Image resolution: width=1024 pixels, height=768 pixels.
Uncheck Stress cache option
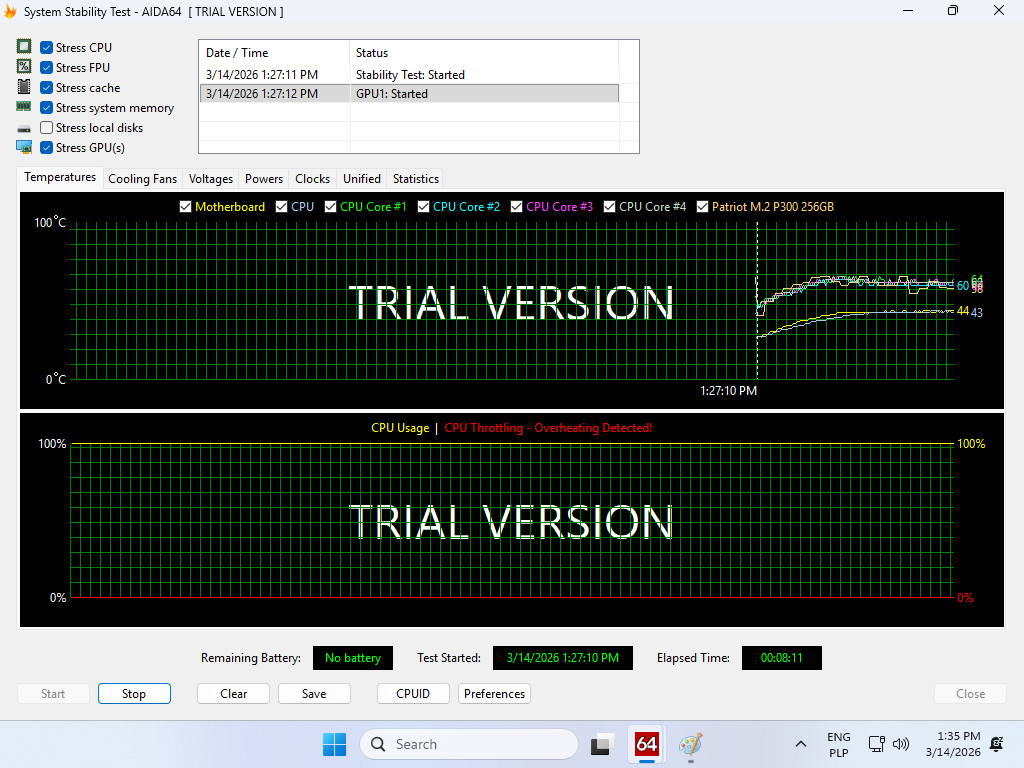(46, 88)
